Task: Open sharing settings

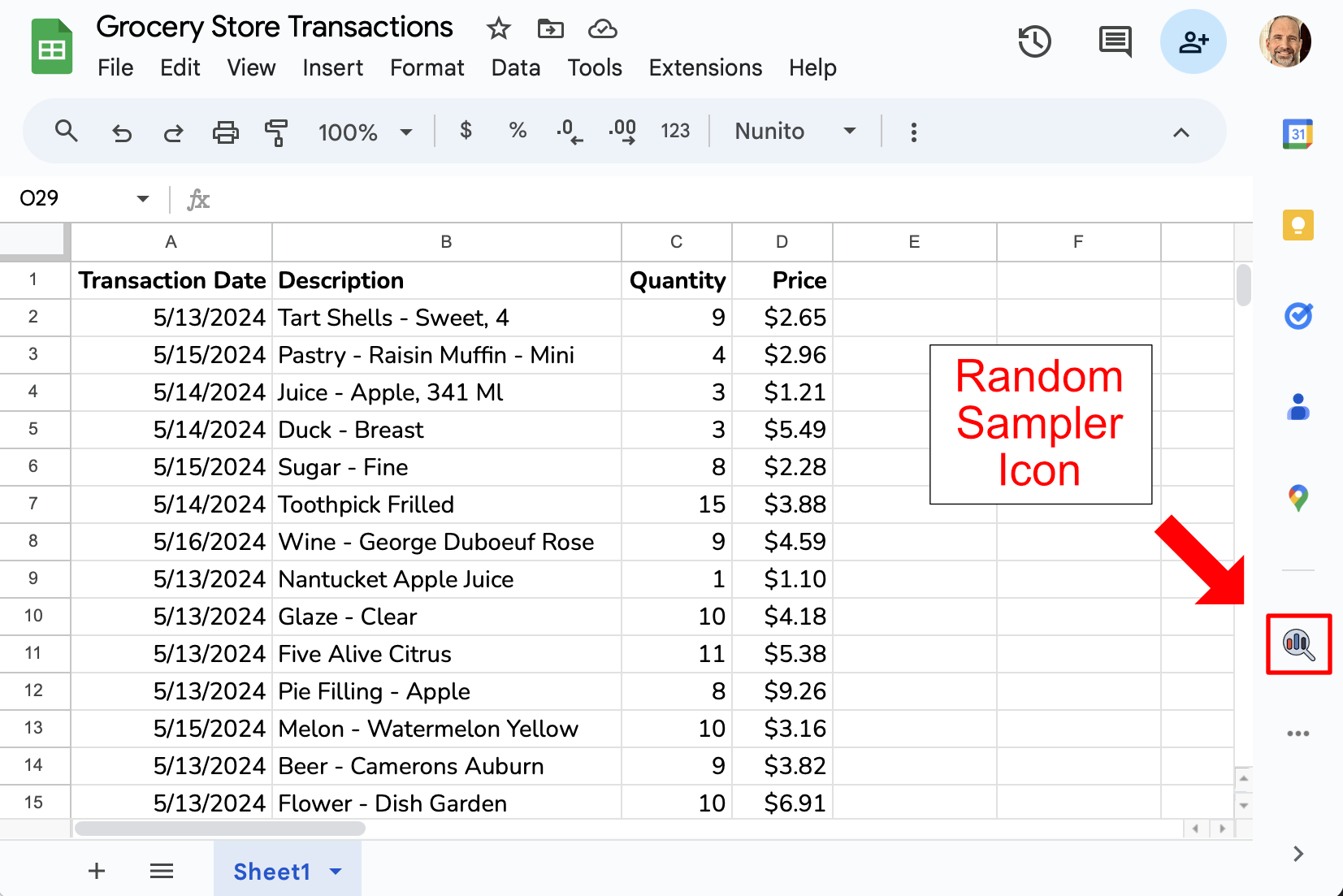Action: click(x=1192, y=41)
